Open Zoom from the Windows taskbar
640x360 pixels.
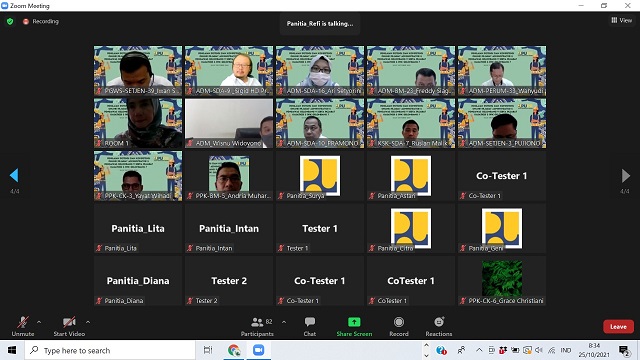click(258, 350)
